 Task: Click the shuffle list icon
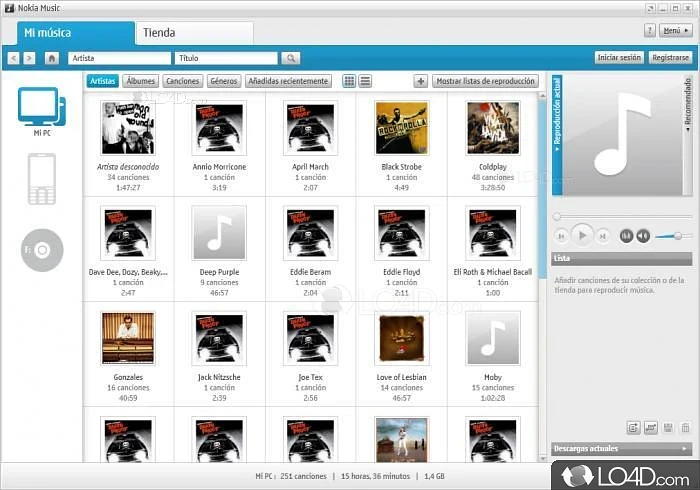[x=651, y=428]
